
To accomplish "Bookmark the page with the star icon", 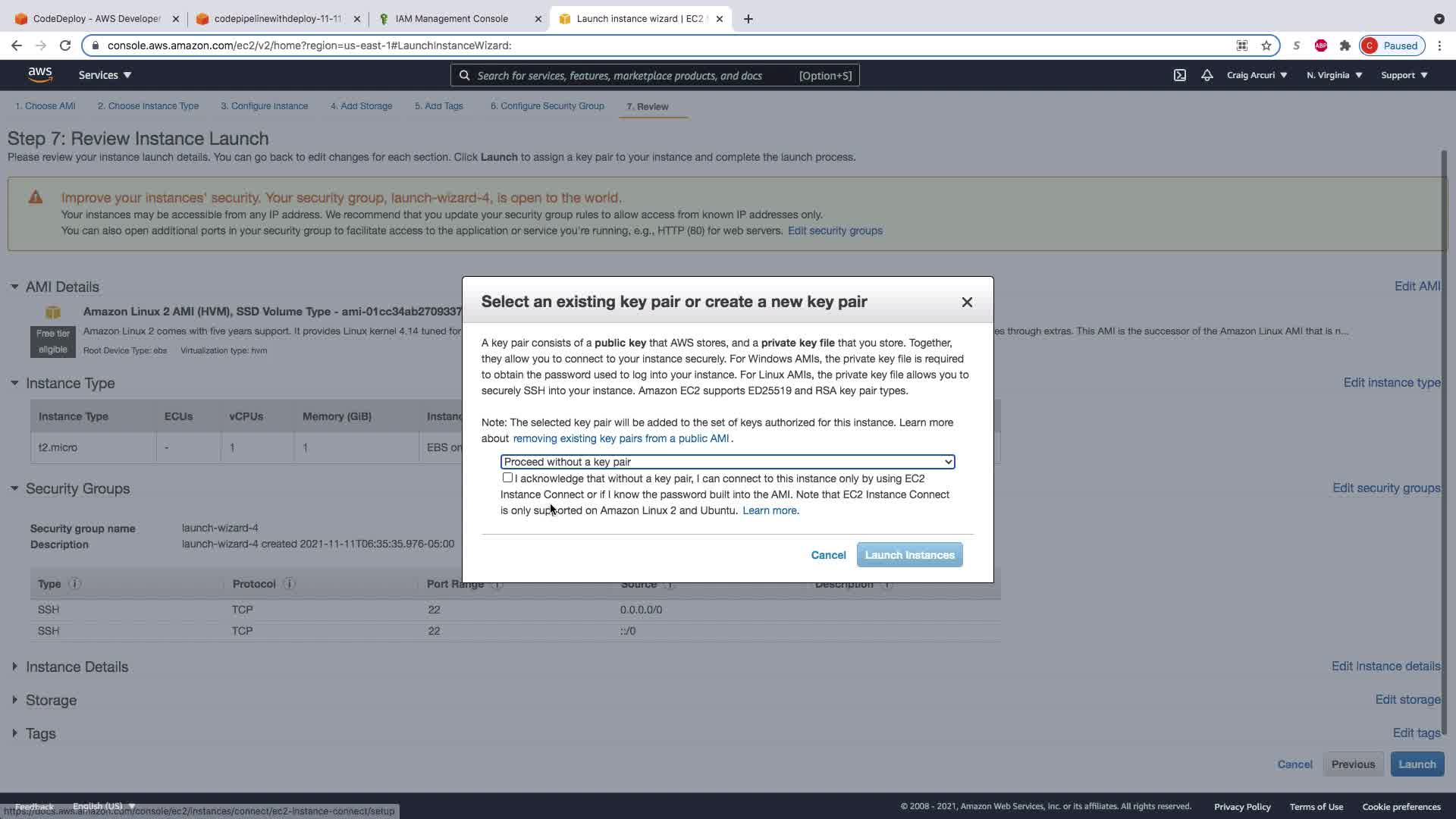I will 1266,45.
